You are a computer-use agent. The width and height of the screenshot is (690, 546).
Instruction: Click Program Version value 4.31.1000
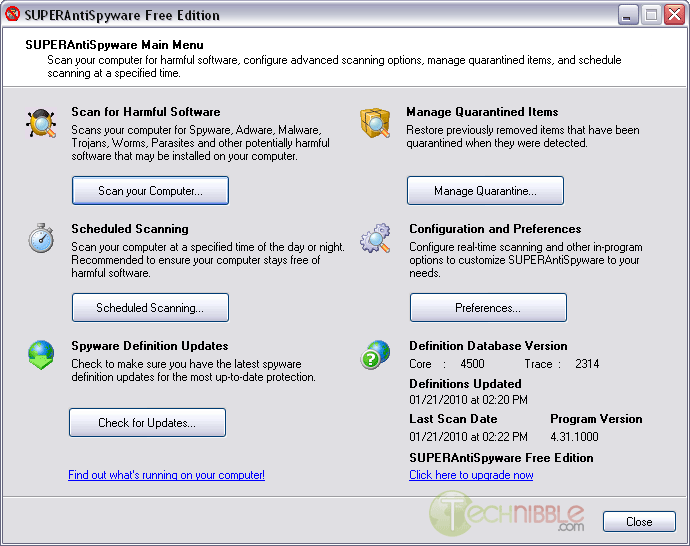[x=574, y=436]
